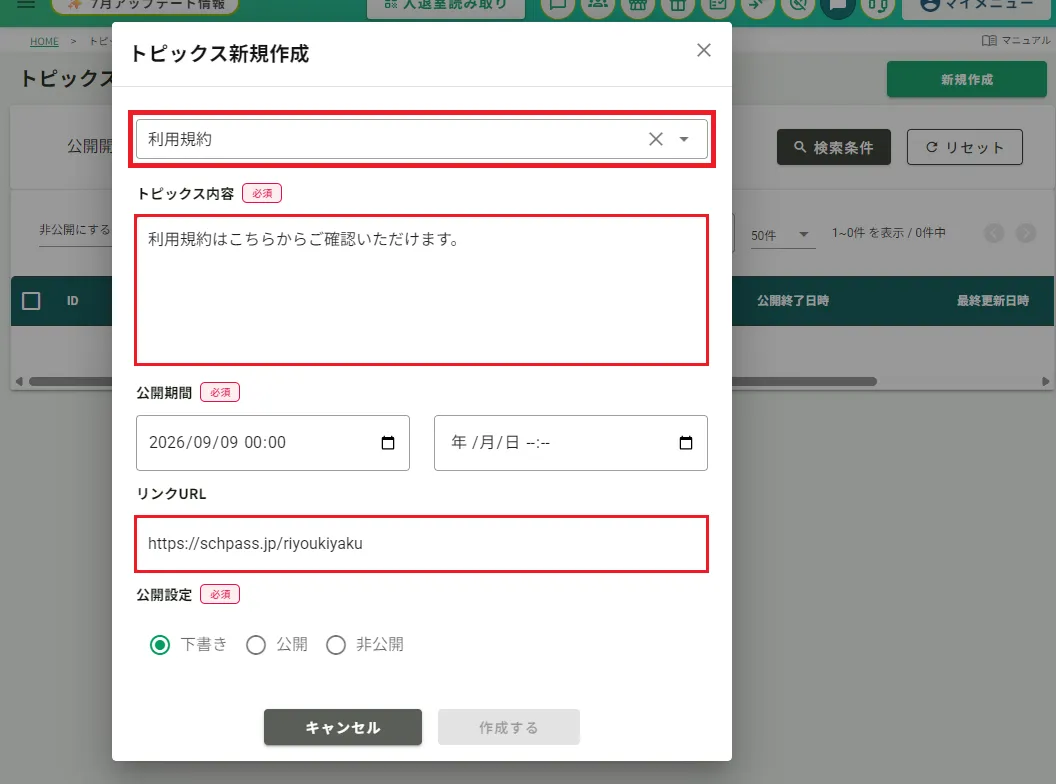
Task: Go to the next results page arrow
Action: [1026, 233]
